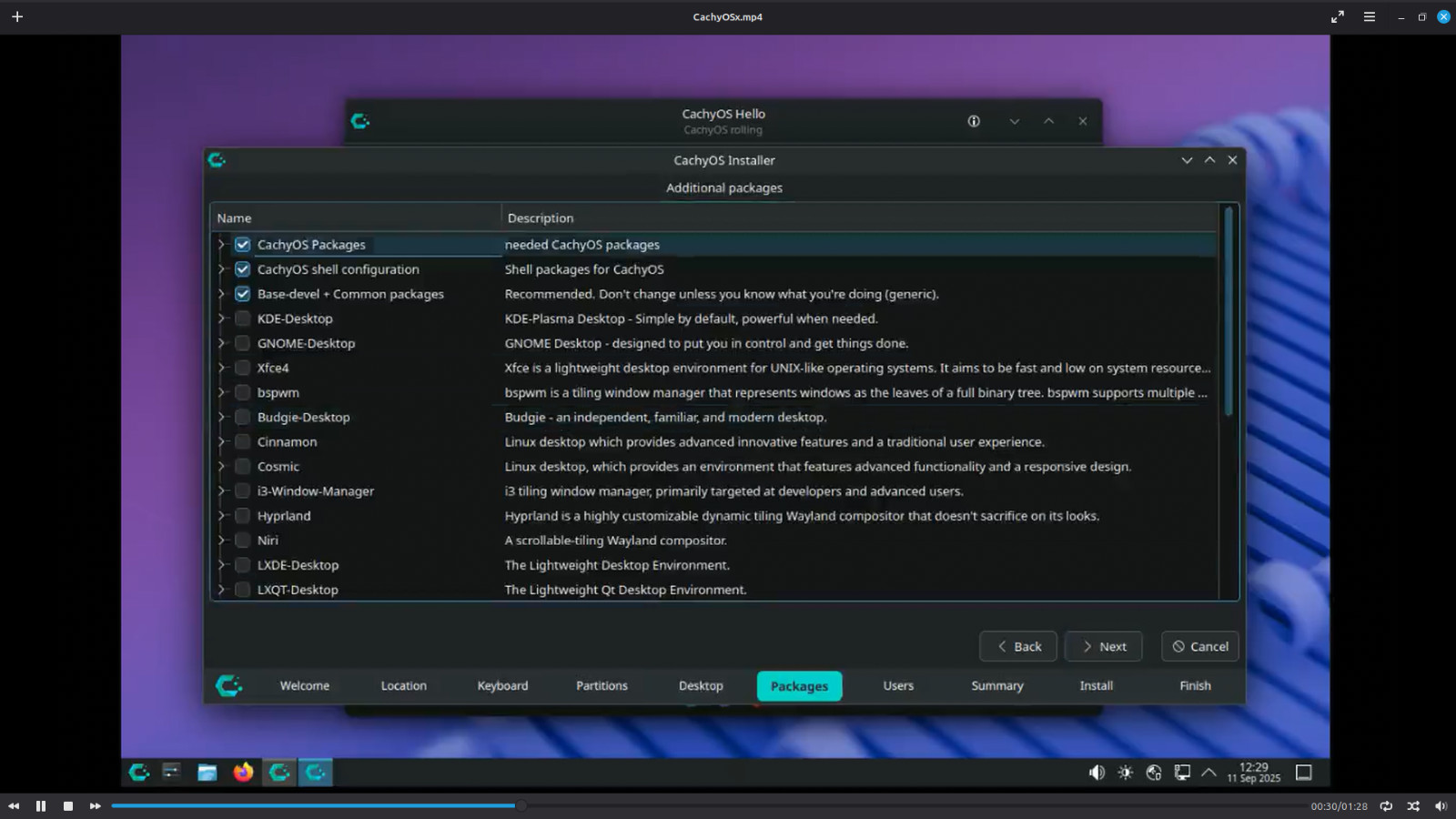Expand the Niri package group
Viewport: 1456px width, 819px height.
[221, 541]
